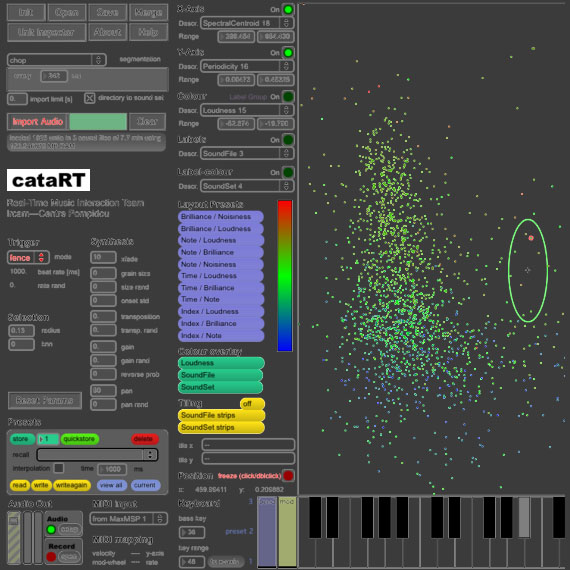Click the keyboard bend strip
The image size is (570, 570).
267,531
